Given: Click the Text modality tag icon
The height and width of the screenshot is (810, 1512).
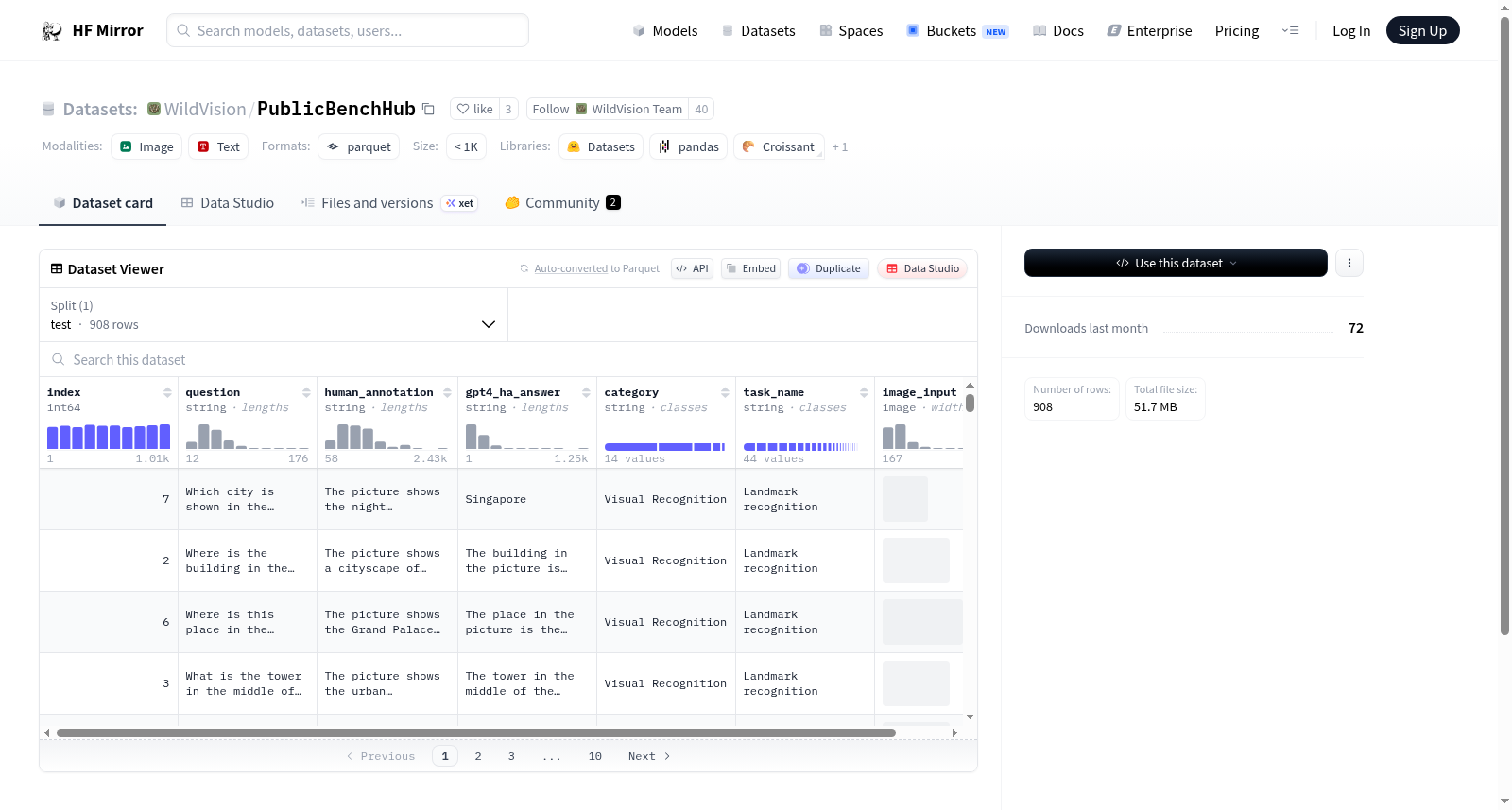Looking at the screenshot, I should [203, 146].
